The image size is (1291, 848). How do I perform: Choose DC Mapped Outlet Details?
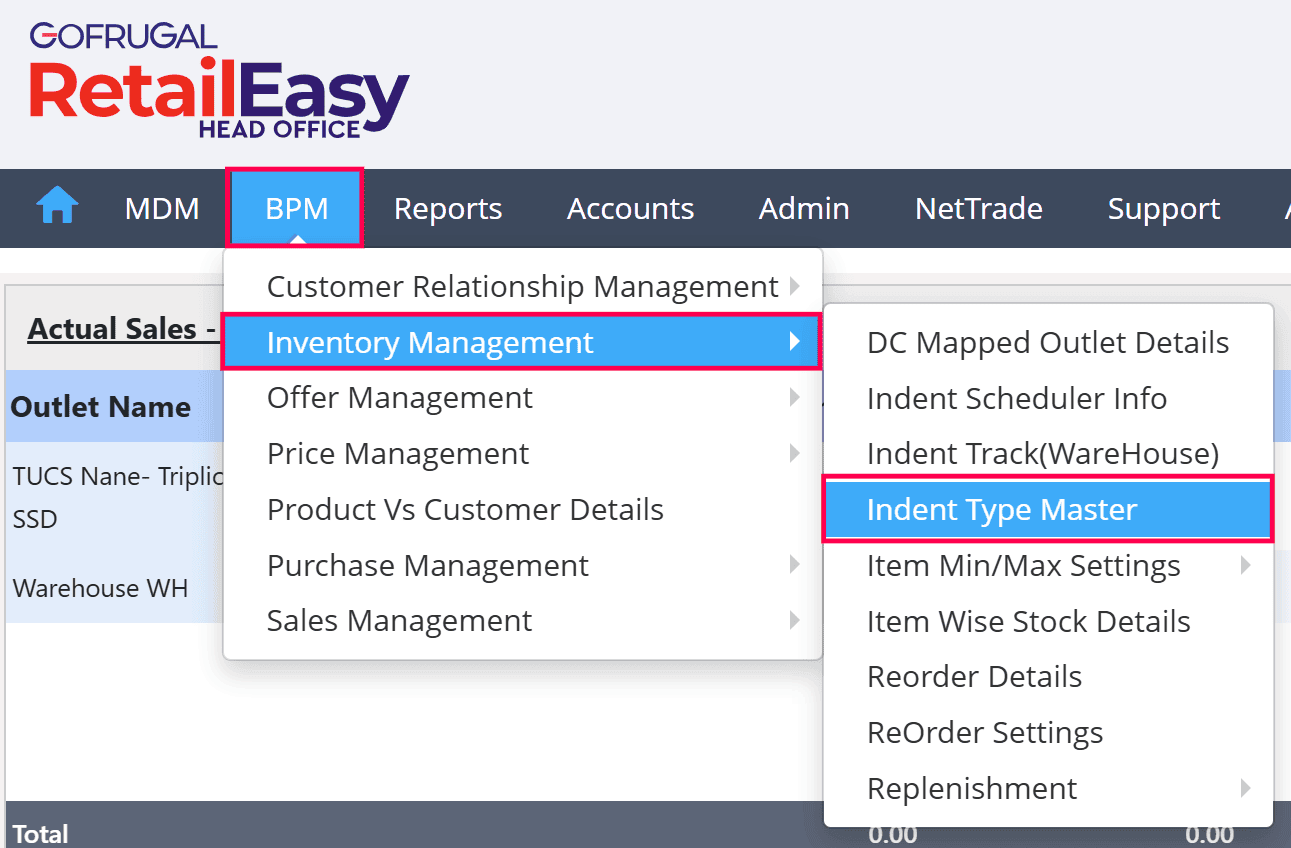(x=1048, y=343)
